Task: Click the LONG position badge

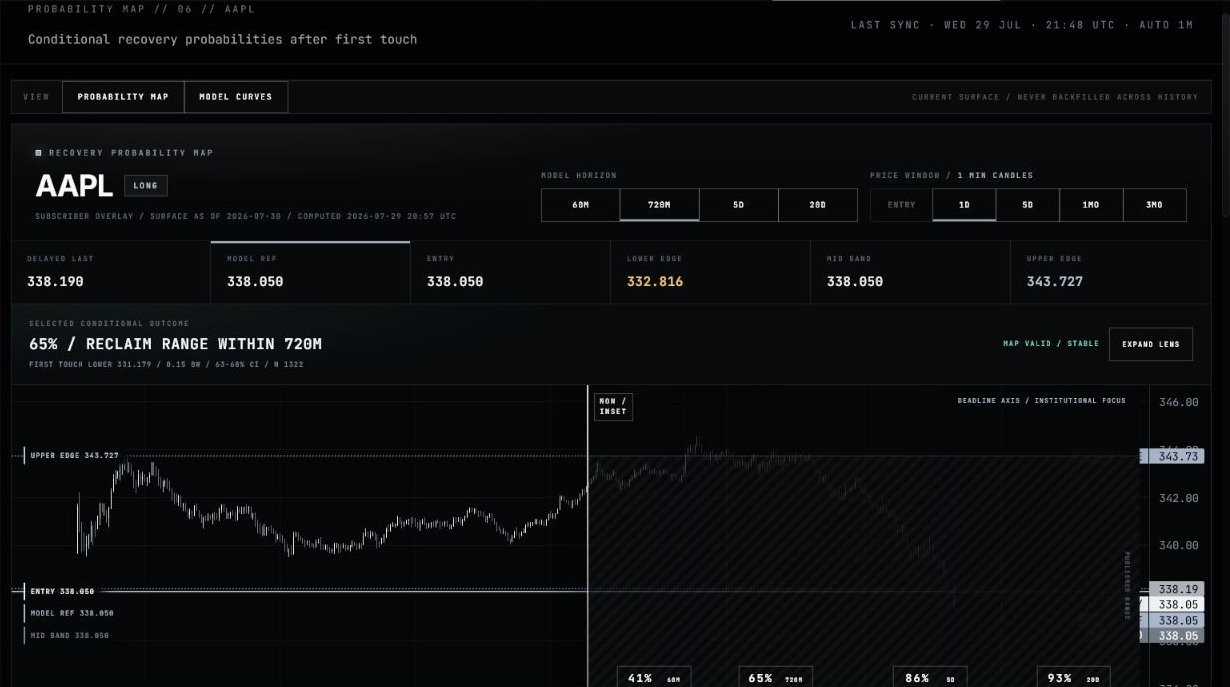Action: click(x=146, y=186)
